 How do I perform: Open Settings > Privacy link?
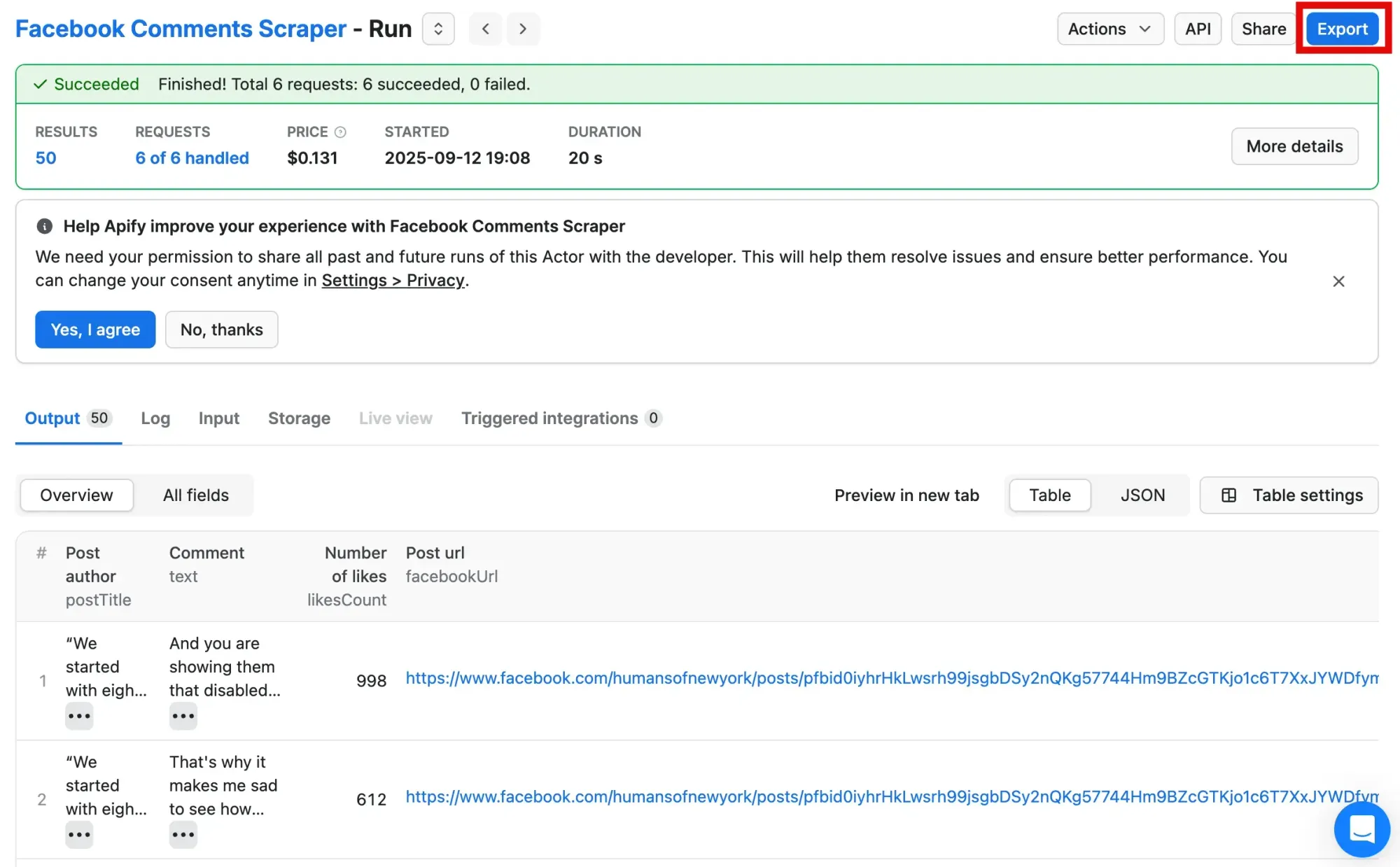[393, 281]
